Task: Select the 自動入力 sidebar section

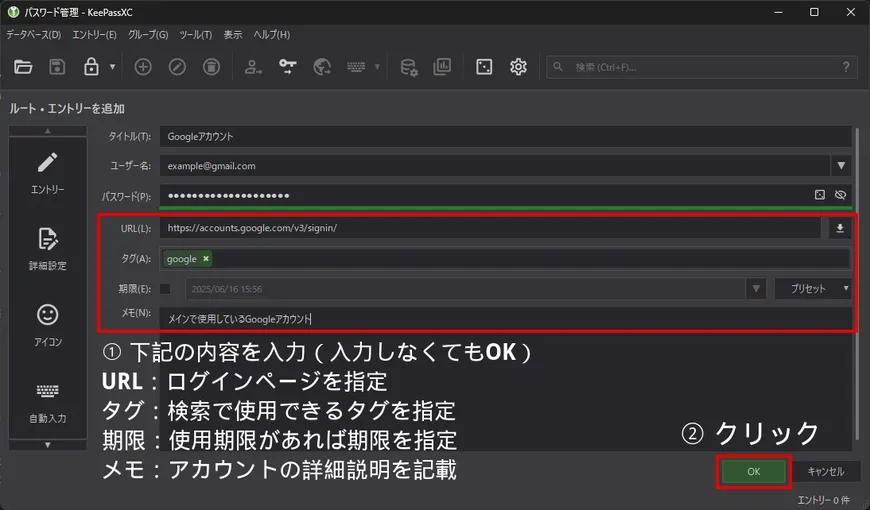Action: tap(48, 402)
